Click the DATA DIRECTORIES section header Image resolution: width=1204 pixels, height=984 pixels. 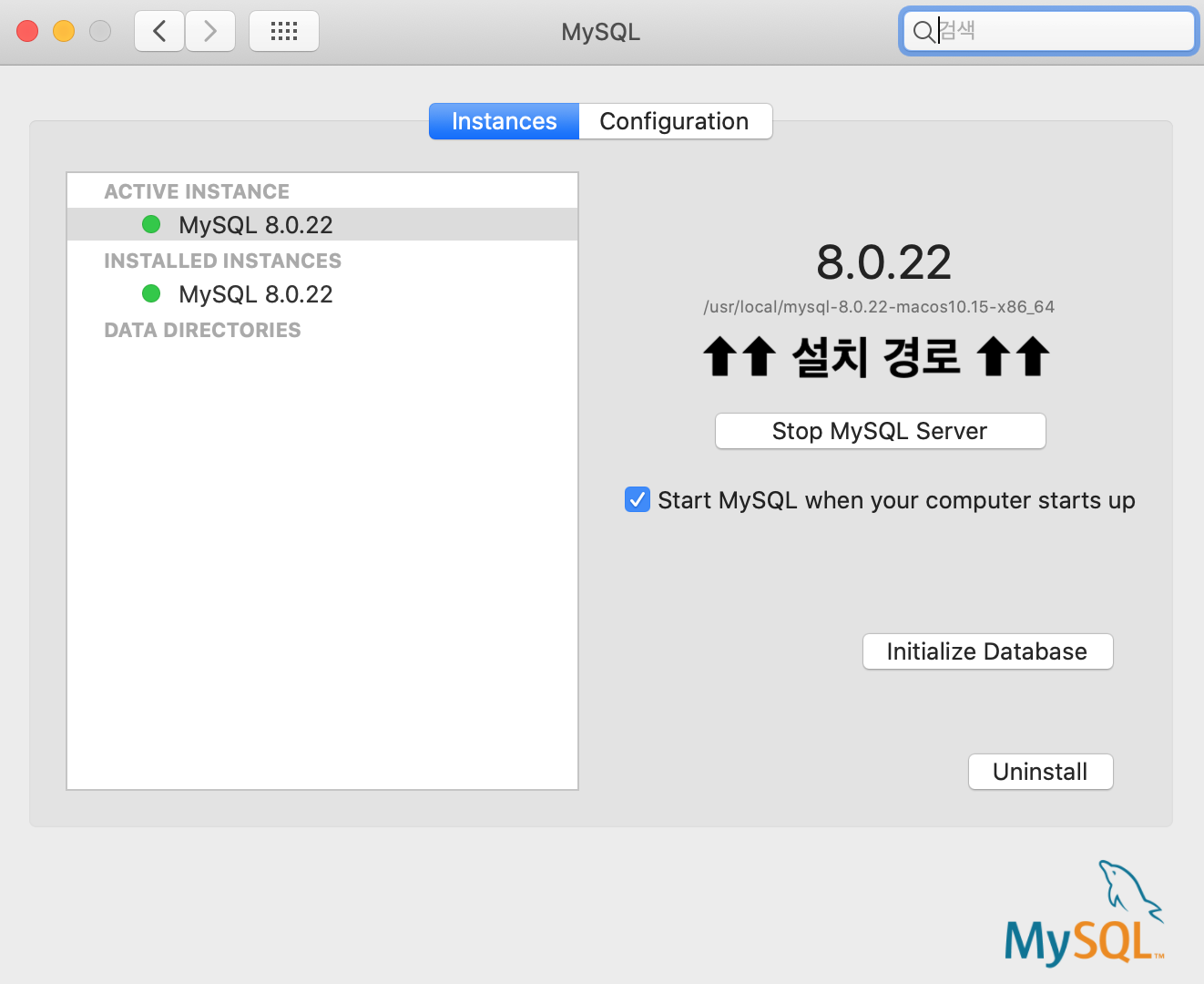tap(202, 330)
